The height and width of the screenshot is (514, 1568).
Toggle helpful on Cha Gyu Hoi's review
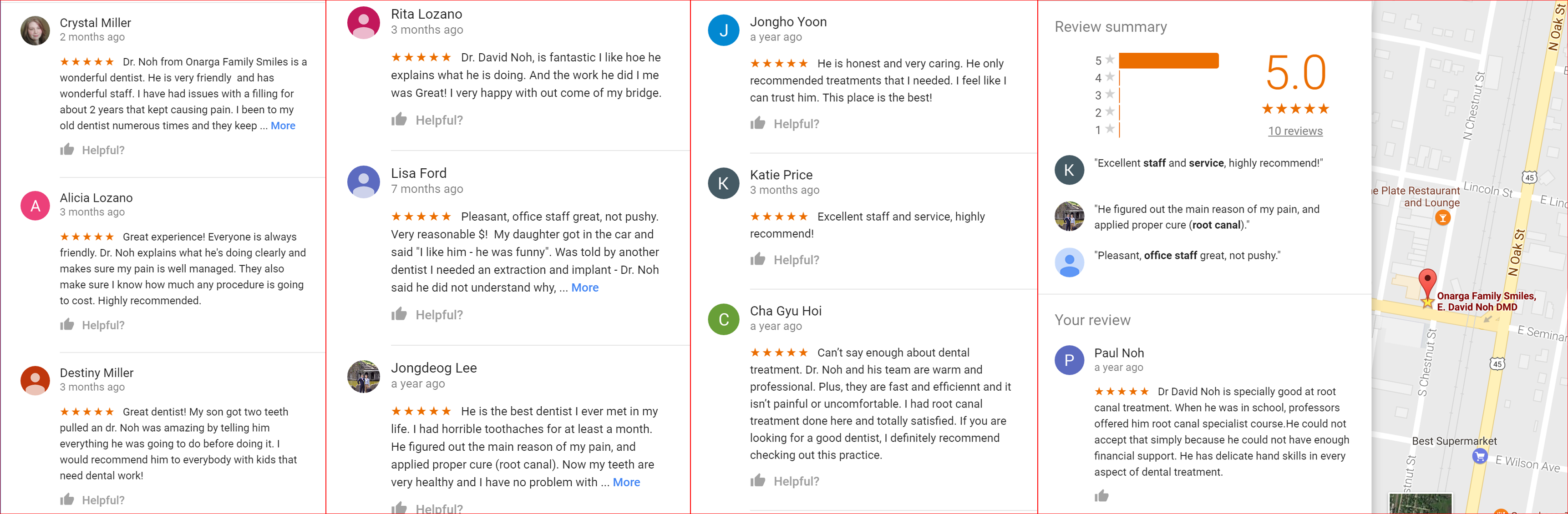coord(757,481)
